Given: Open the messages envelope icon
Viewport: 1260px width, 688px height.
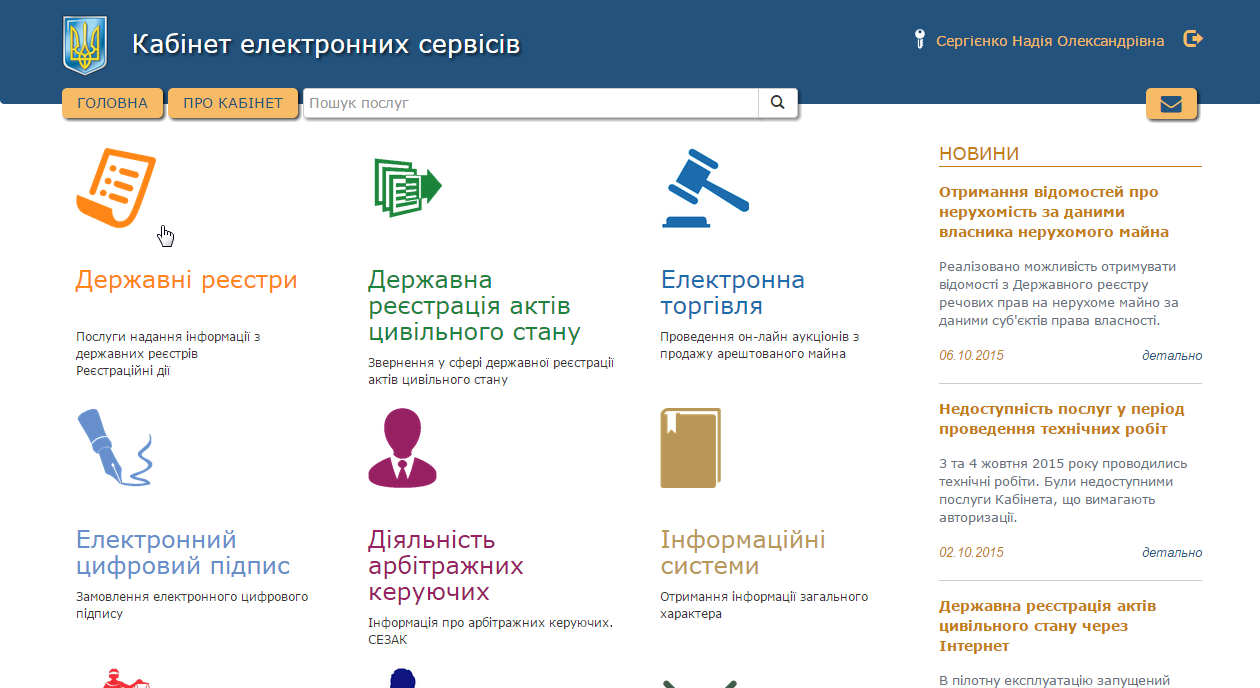Looking at the screenshot, I should point(1171,103).
